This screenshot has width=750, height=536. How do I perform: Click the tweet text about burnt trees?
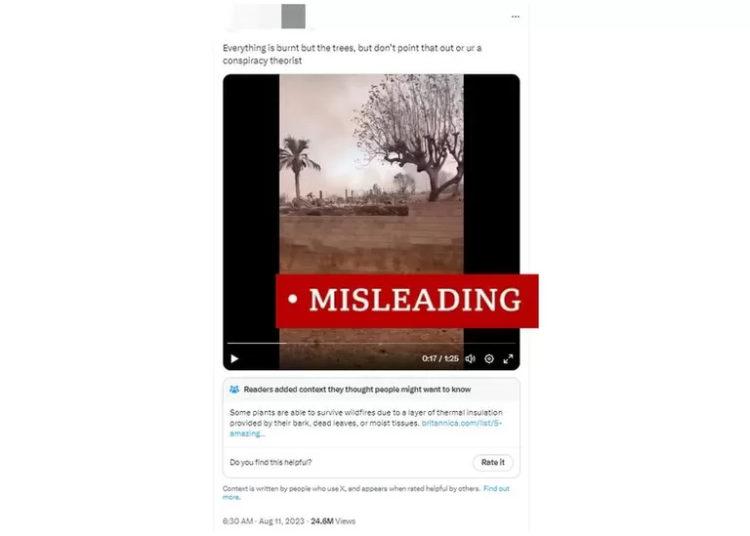pos(352,54)
